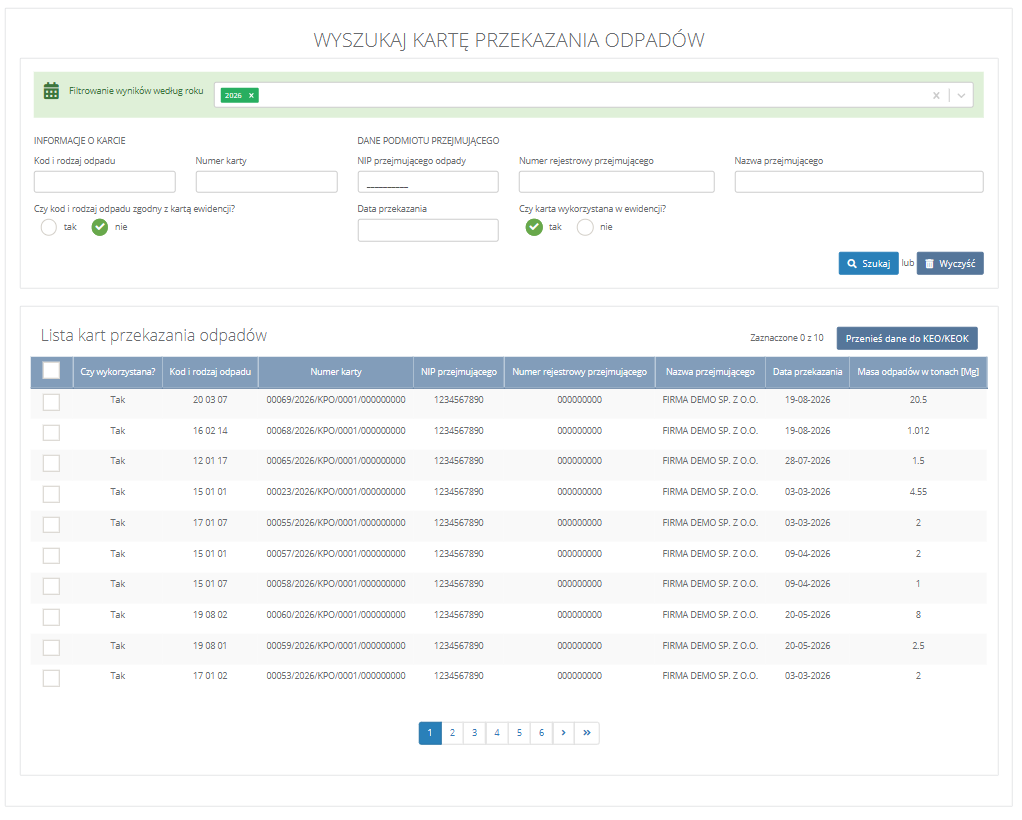Sort by Data przekazania column header
The image size is (1022, 820).
[x=807, y=372]
